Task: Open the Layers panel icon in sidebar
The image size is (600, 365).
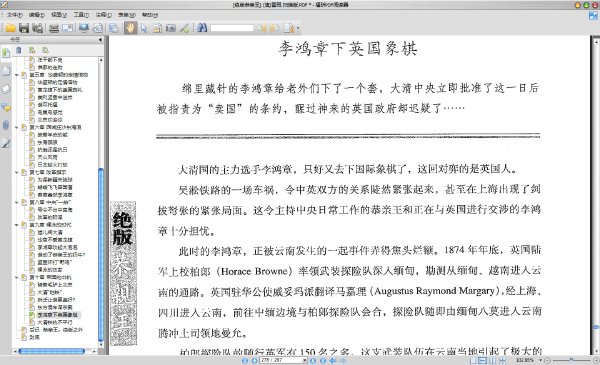Action: tap(6, 89)
